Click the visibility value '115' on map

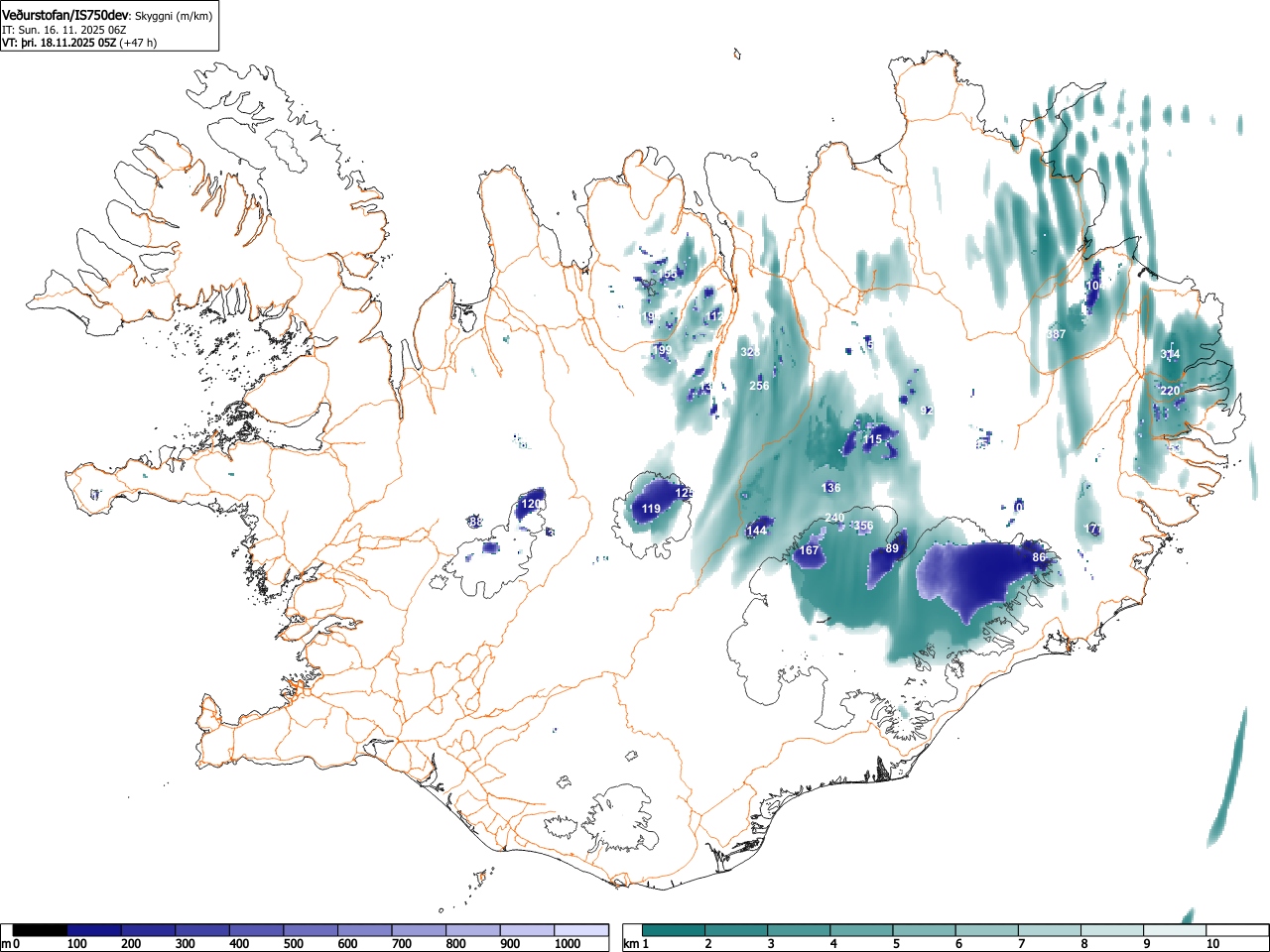[872, 439]
